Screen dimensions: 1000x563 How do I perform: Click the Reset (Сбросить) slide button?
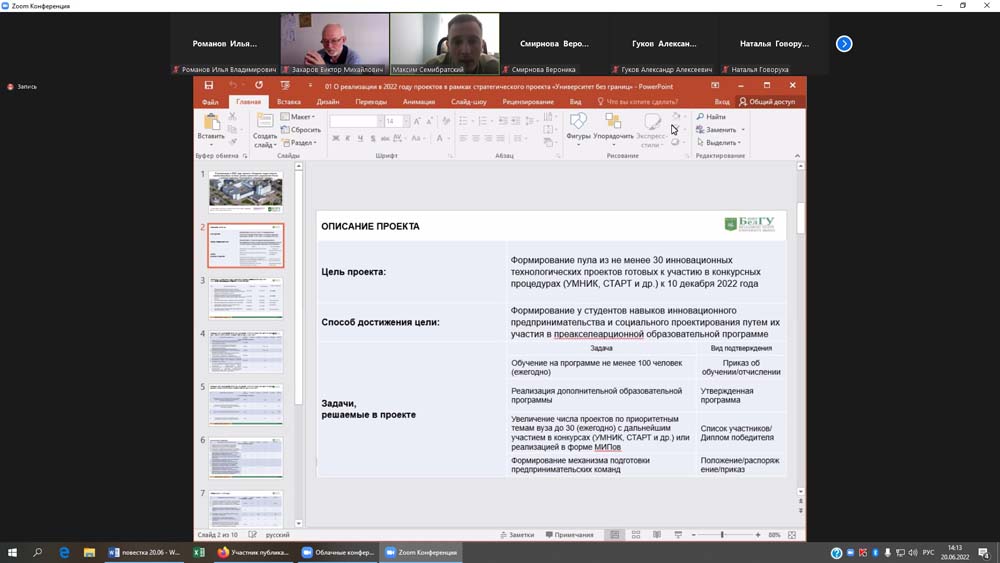click(301, 130)
